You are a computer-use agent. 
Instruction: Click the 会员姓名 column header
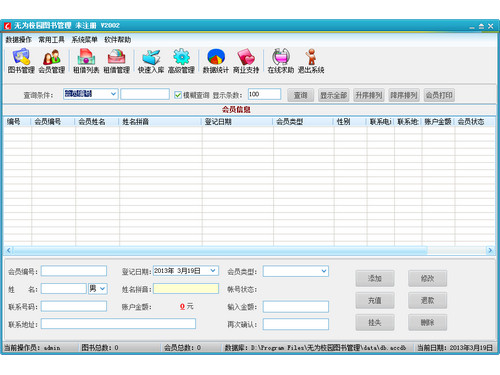97,122
